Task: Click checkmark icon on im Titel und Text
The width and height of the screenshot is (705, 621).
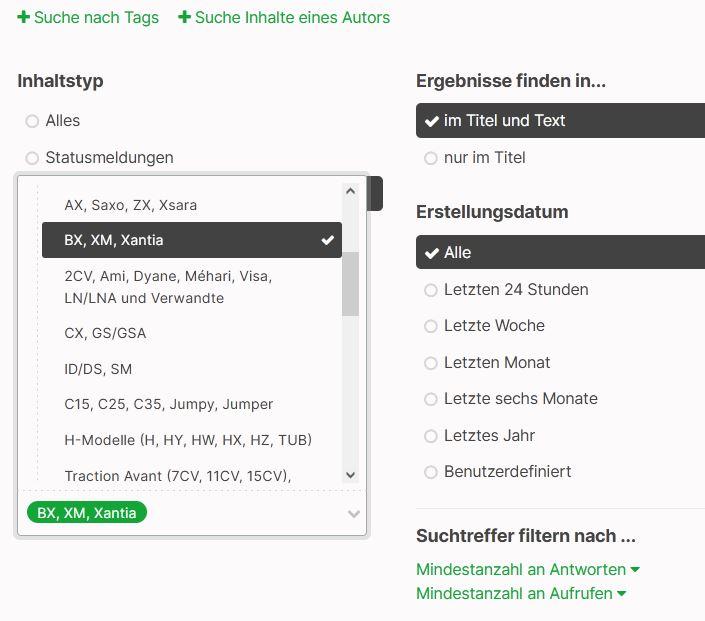Action: 431,121
